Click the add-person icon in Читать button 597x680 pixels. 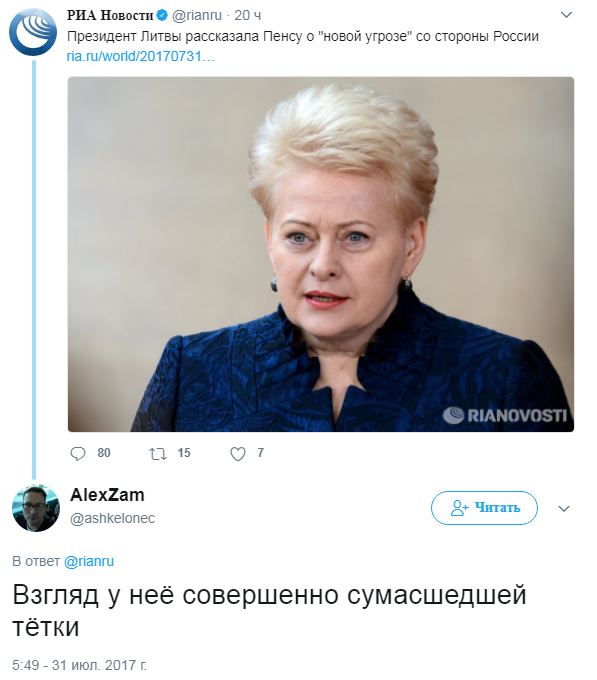pos(460,508)
